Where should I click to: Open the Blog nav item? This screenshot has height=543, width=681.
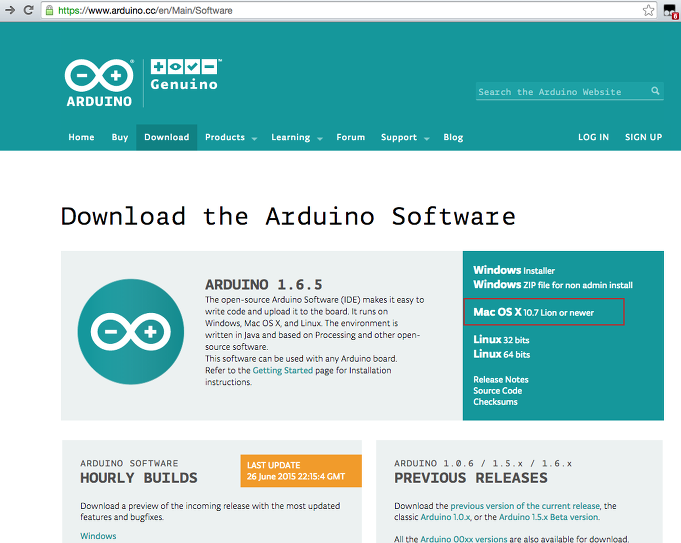tap(453, 137)
